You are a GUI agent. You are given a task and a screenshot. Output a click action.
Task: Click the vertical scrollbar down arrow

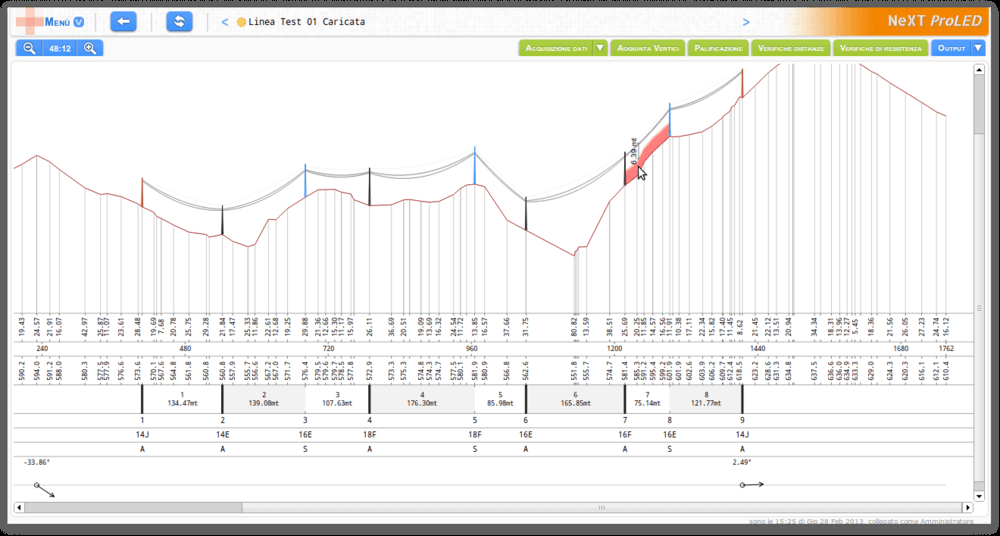point(979,496)
